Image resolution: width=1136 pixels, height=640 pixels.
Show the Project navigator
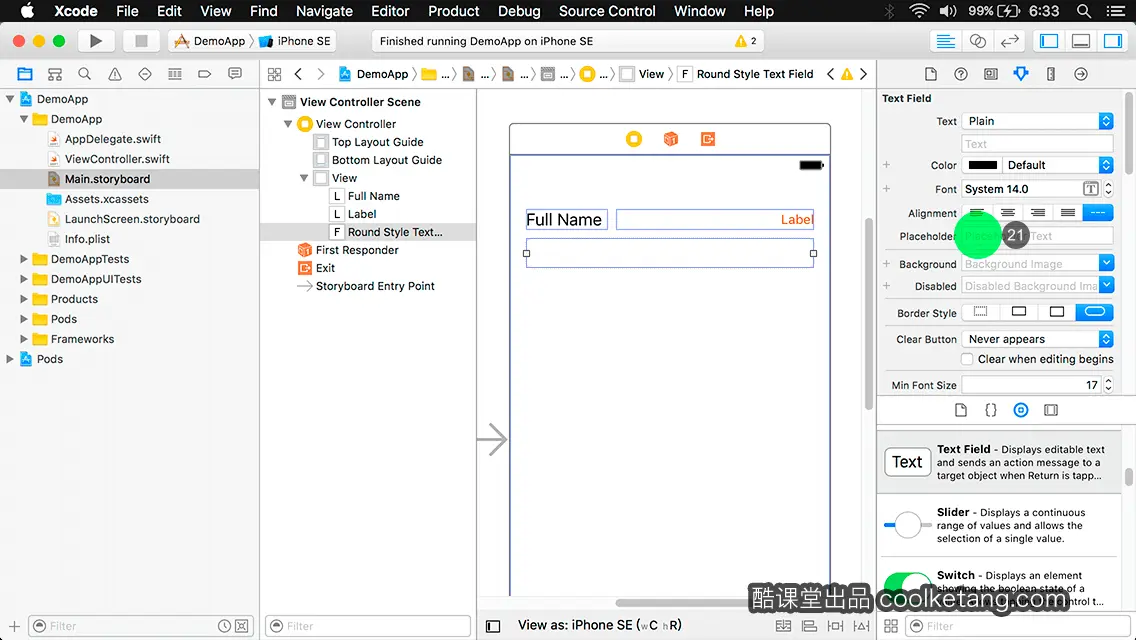click(25, 74)
